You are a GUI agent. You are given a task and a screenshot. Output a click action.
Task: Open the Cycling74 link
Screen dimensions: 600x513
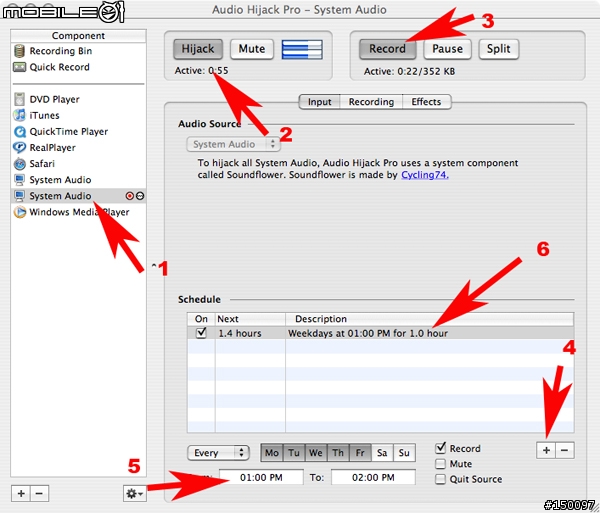click(425, 175)
